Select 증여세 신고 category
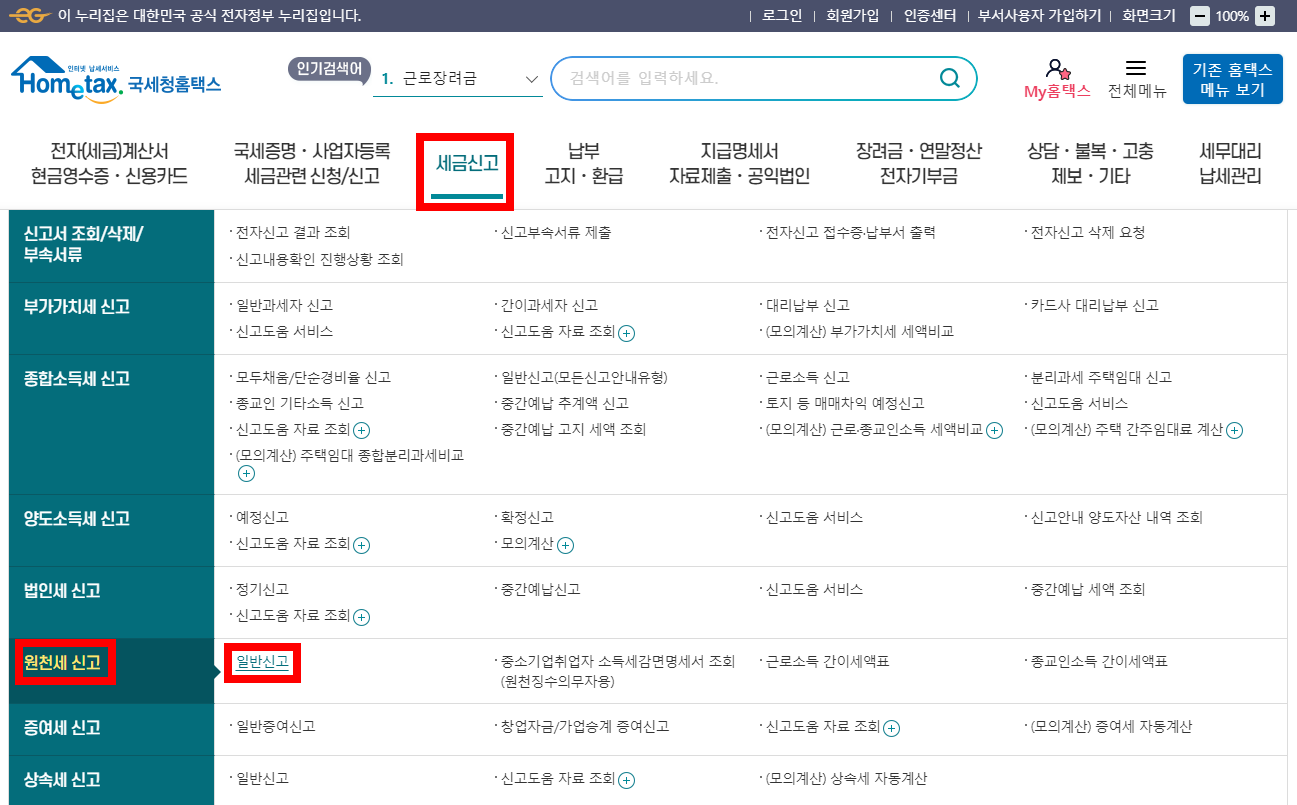This screenshot has width=1297, height=805. 112,729
